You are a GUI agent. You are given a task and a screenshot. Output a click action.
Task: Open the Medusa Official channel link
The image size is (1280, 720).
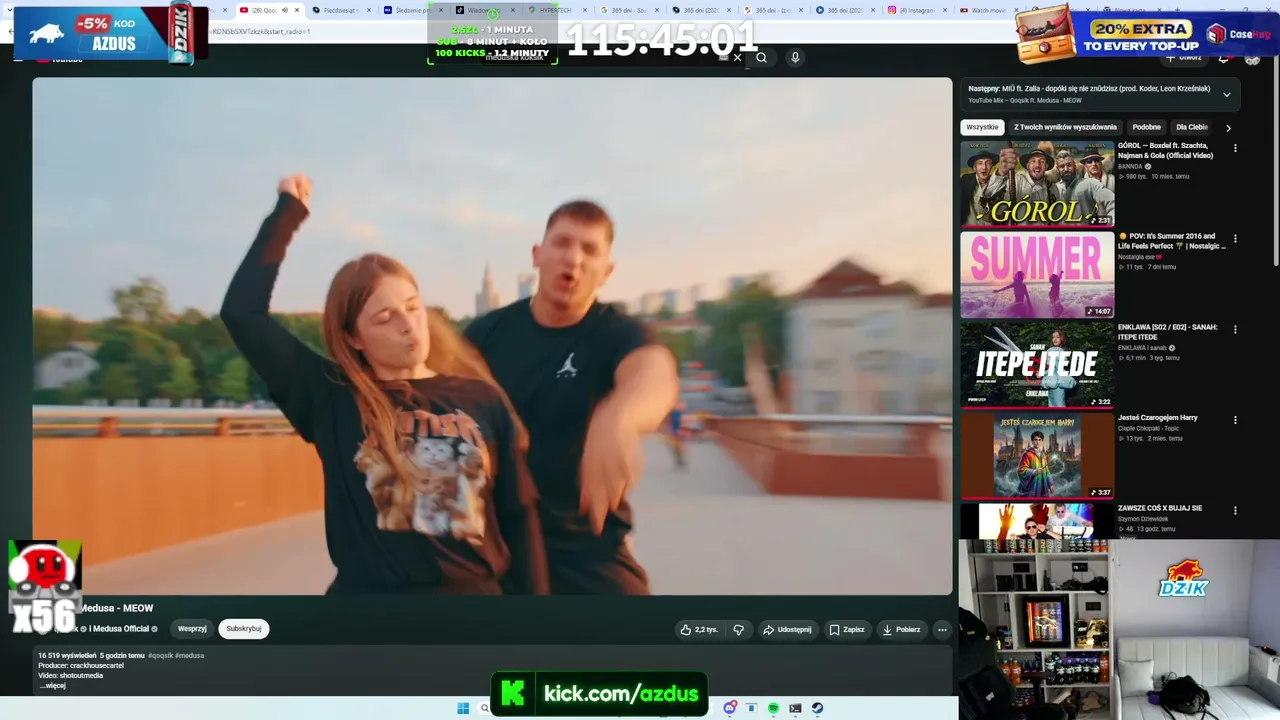pyautogui.click(x=119, y=629)
